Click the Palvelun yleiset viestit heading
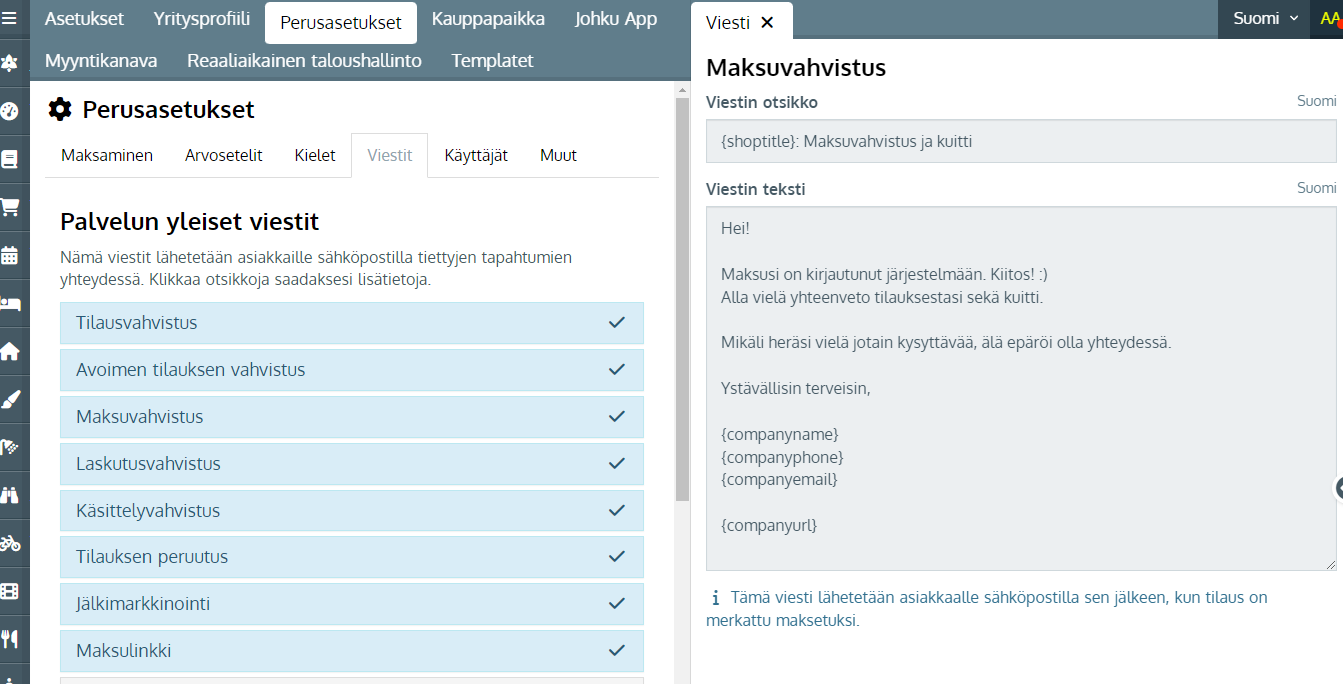This screenshot has height=684, width=1343. click(x=190, y=221)
